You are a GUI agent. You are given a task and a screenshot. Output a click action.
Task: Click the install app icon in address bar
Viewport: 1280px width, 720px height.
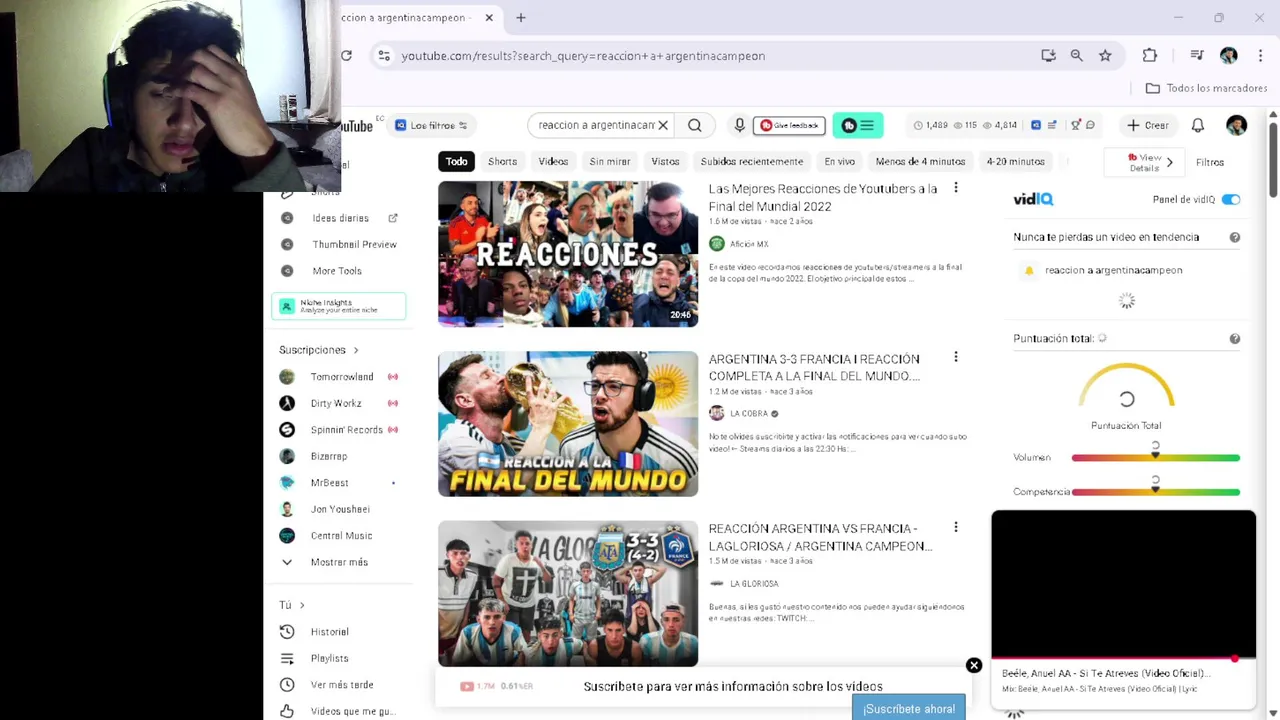[1048, 56]
